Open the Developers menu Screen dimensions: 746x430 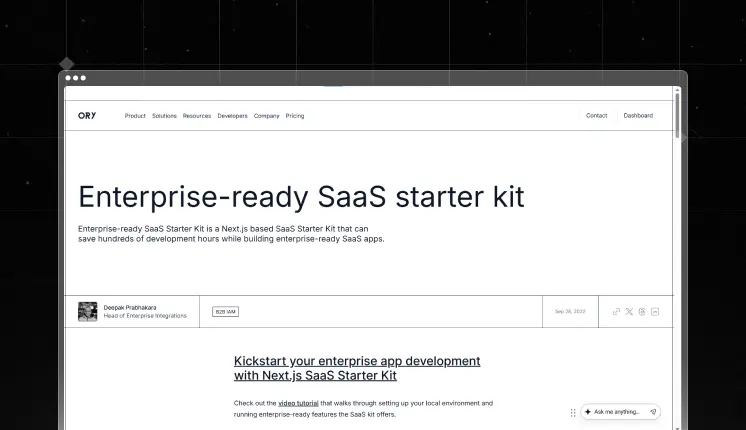point(232,116)
